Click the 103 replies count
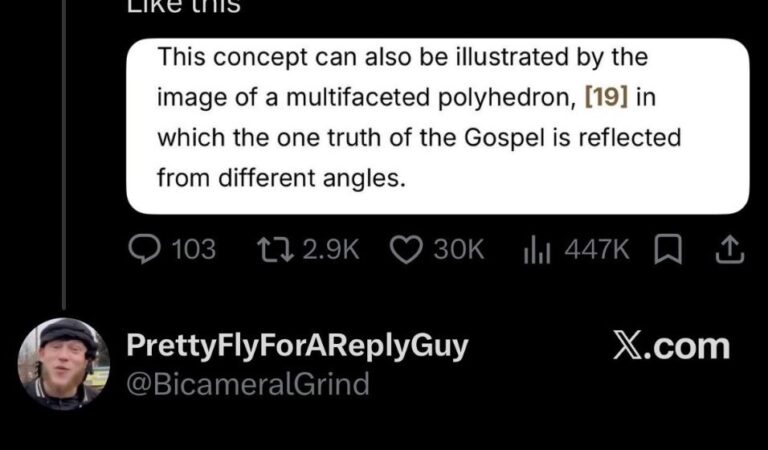 [x=194, y=249]
